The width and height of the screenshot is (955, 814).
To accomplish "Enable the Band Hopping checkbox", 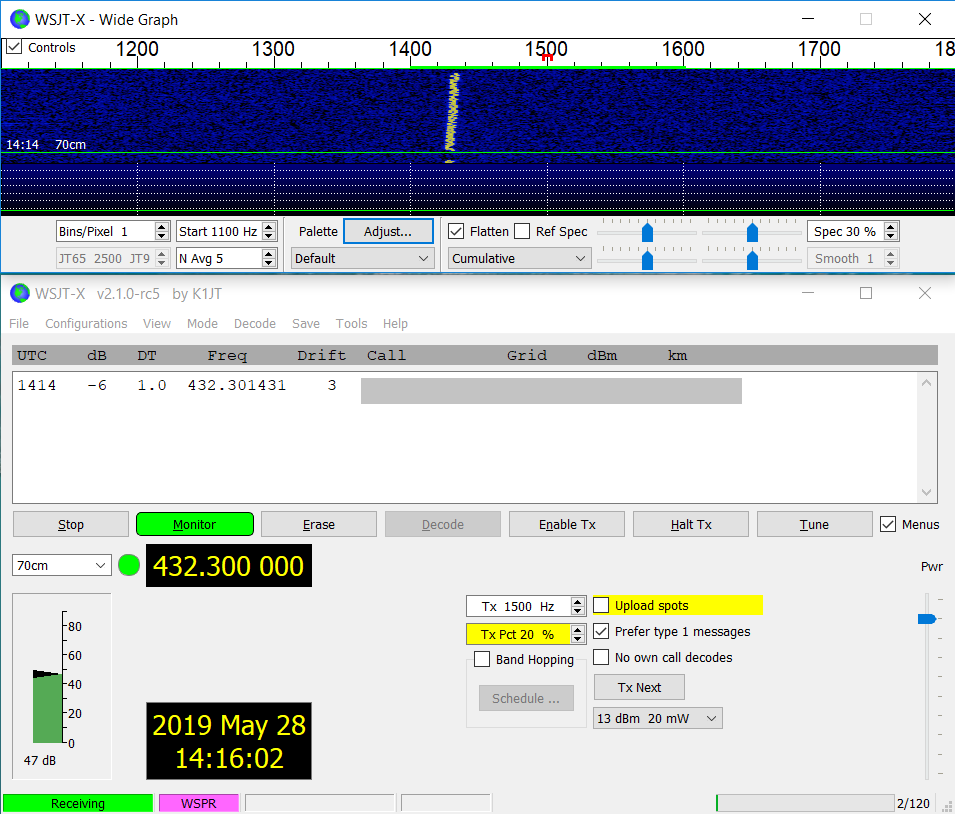I will 482,659.
